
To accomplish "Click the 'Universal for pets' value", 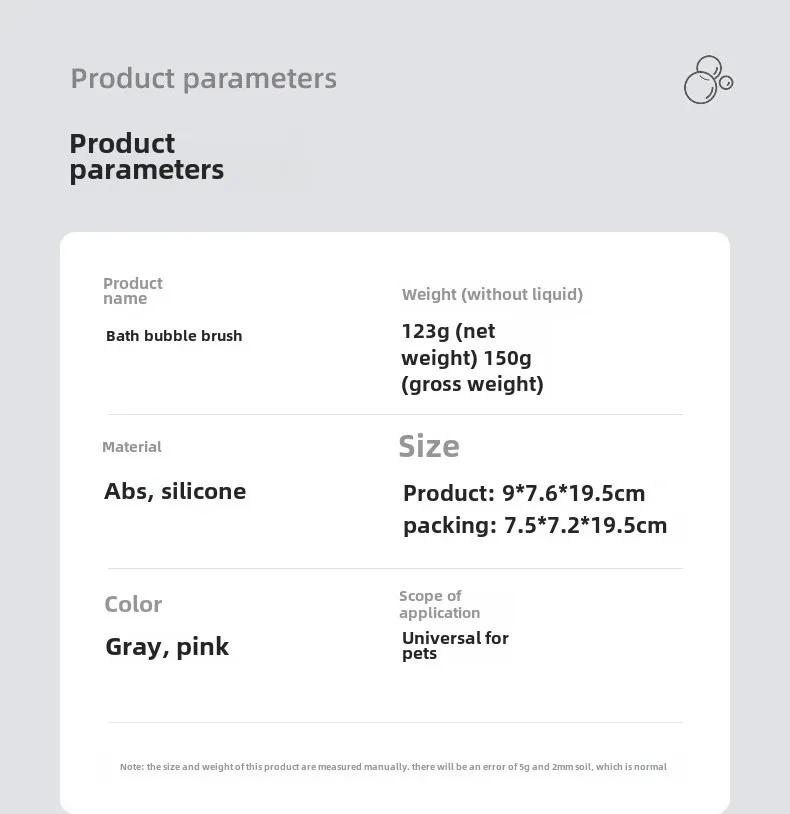I will (455, 645).
